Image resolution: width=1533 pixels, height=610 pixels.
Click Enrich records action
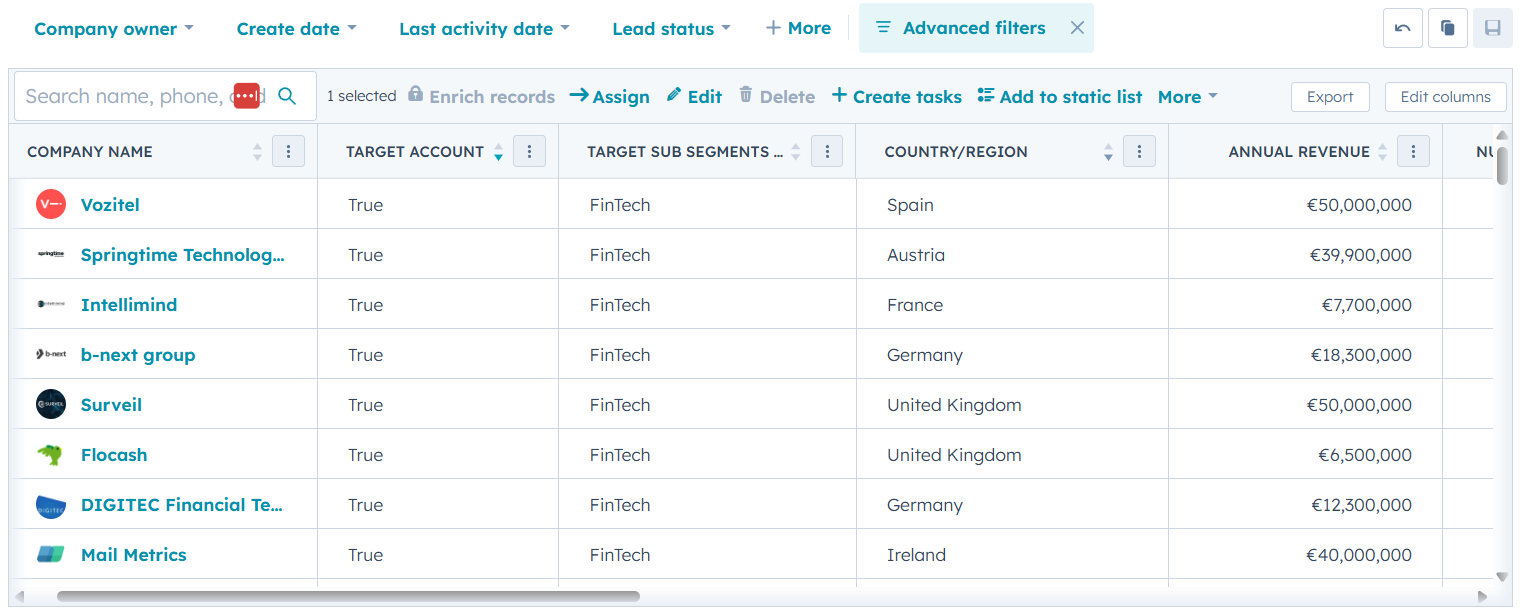(481, 97)
